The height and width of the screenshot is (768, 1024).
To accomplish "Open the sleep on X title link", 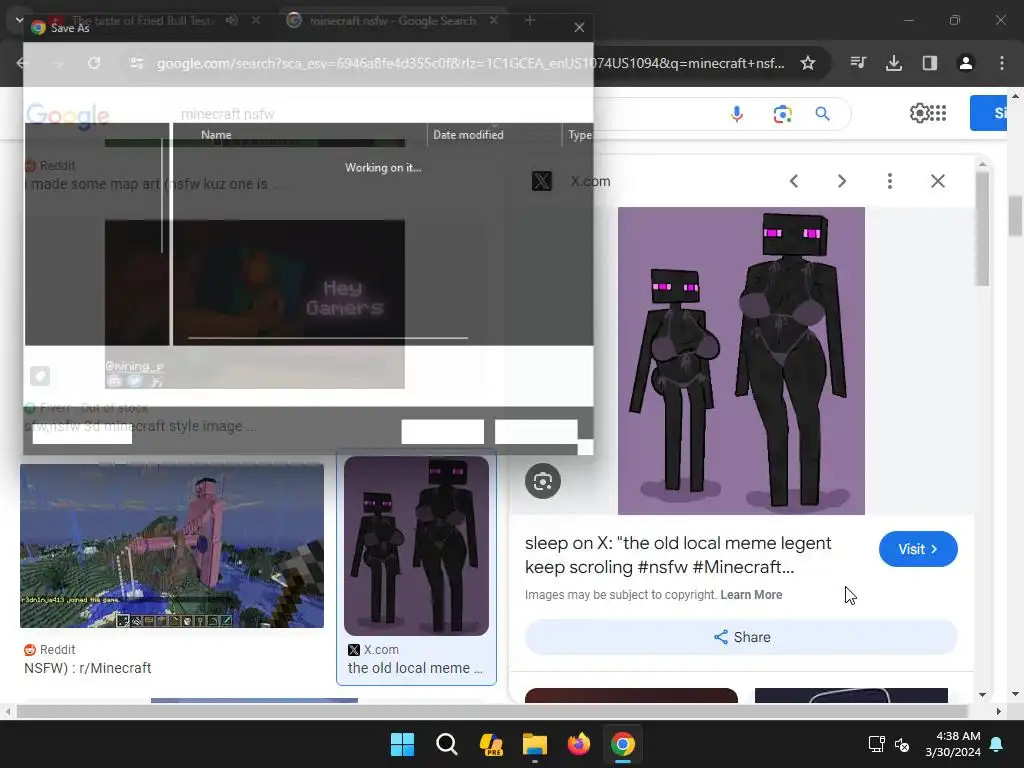I will [678, 555].
